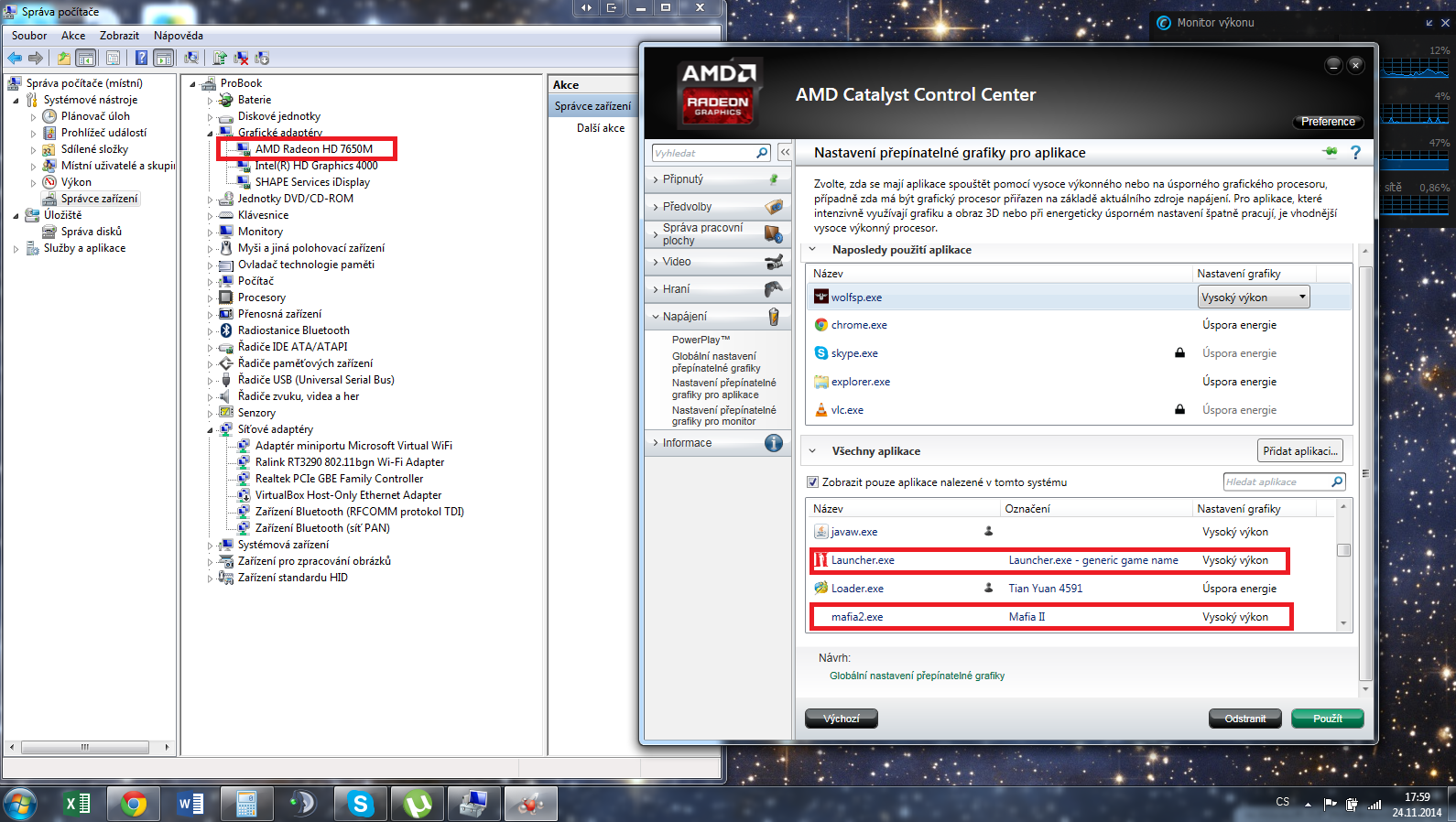The image size is (1456, 822).
Task: Open the blue question mark help toolbar icon
Action: click(x=141, y=58)
